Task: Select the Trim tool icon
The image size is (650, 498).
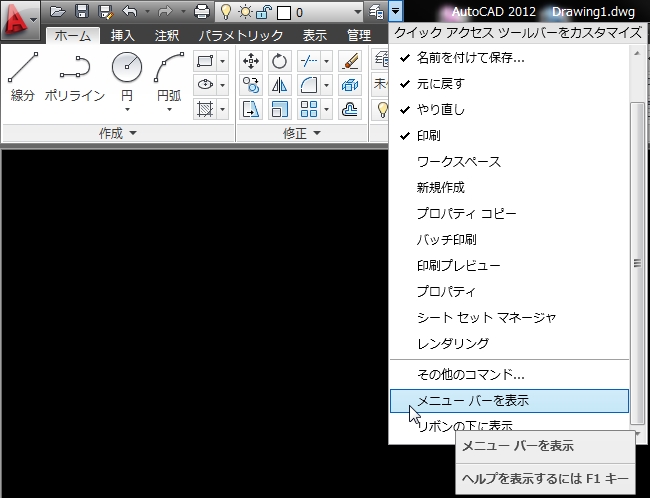Action: (x=309, y=61)
